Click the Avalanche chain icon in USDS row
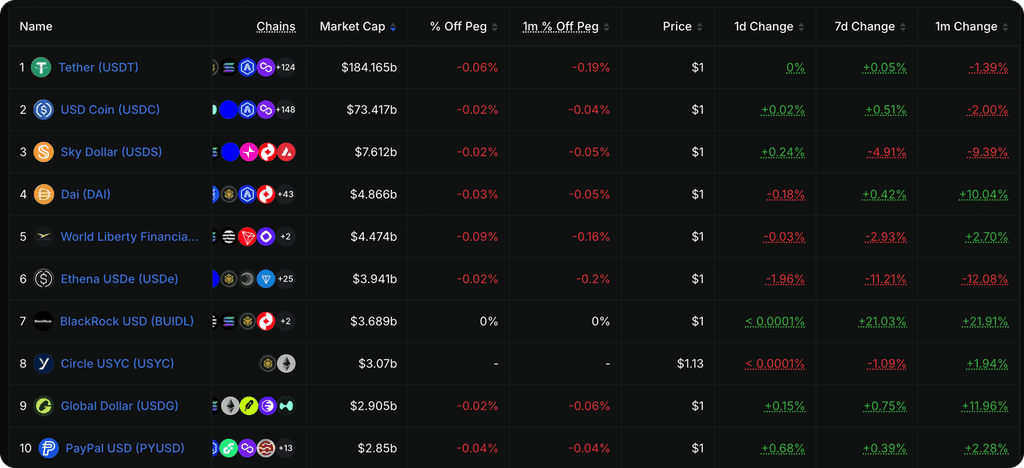Screen dimensions: 1024x468 click(286, 152)
